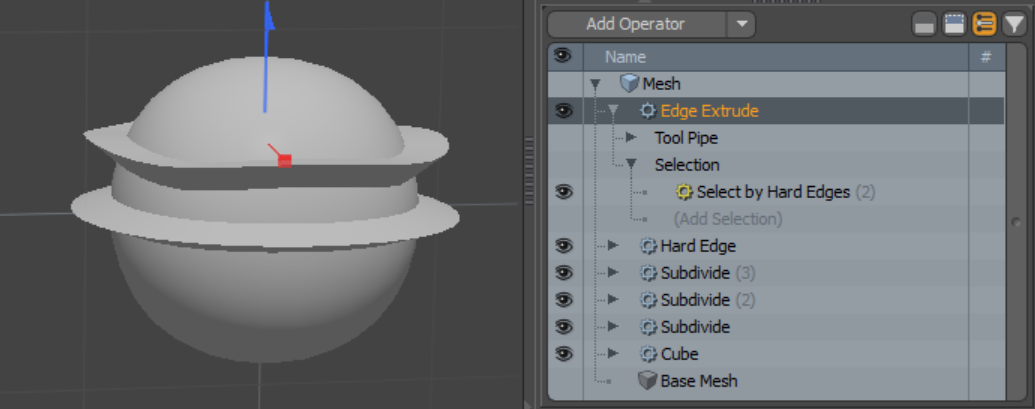The image size is (1035, 409).
Task: Click the Mesh item cube icon
Action: (630, 83)
